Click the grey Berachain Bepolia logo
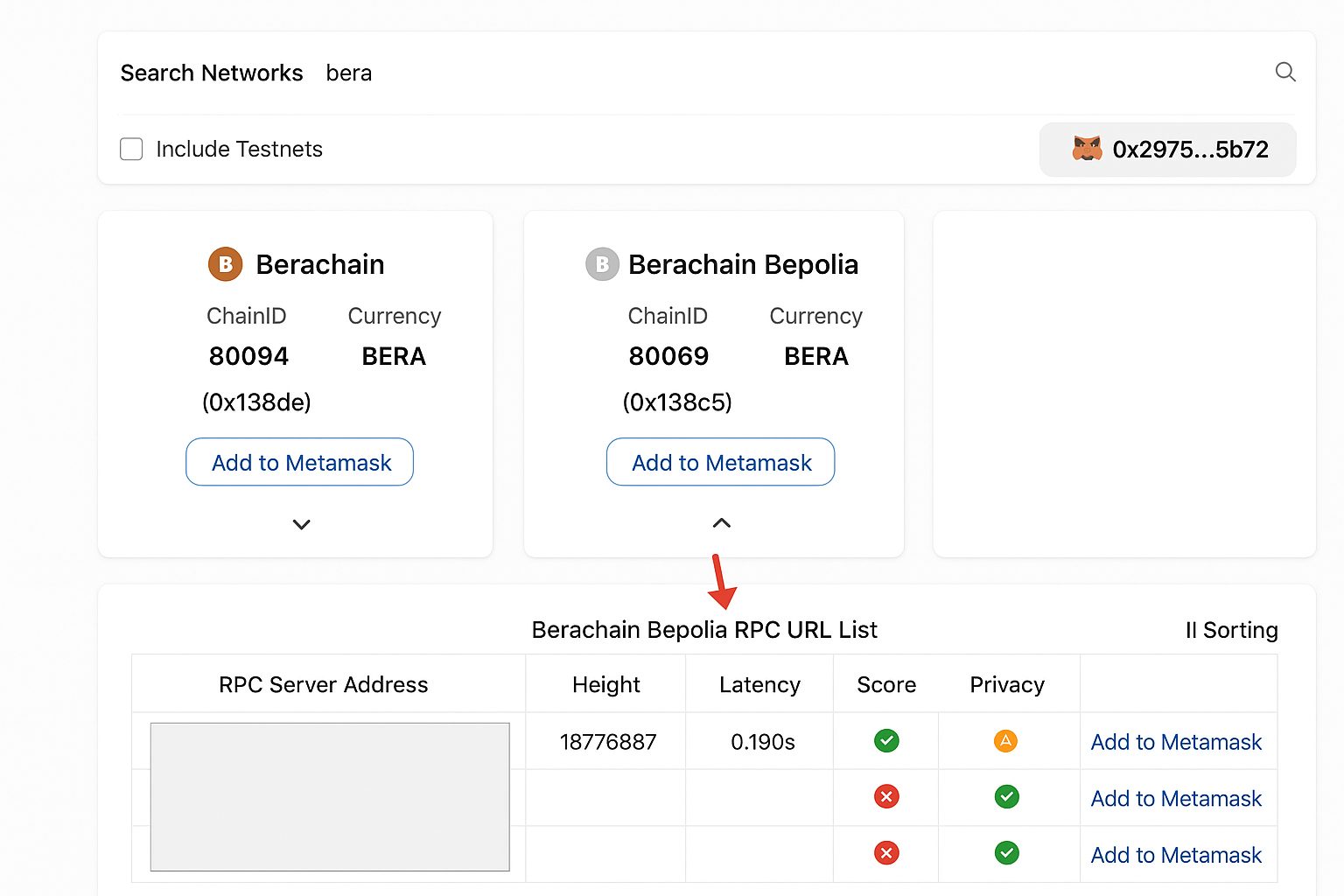Viewport: 1344px width, 896px height. (x=602, y=263)
